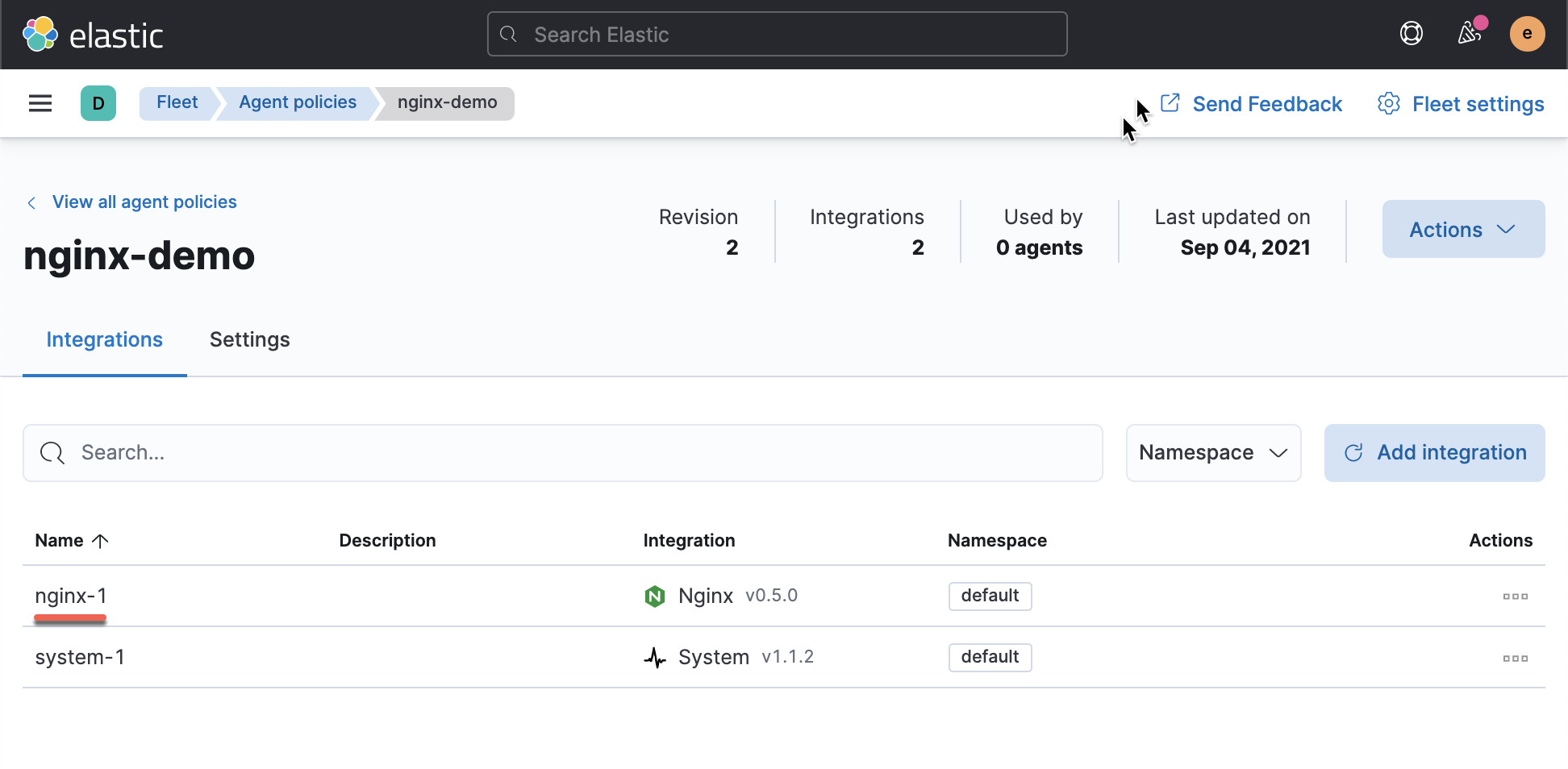
Task: Open actions menu for nginx-1 row
Action: [x=1516, y=596]
